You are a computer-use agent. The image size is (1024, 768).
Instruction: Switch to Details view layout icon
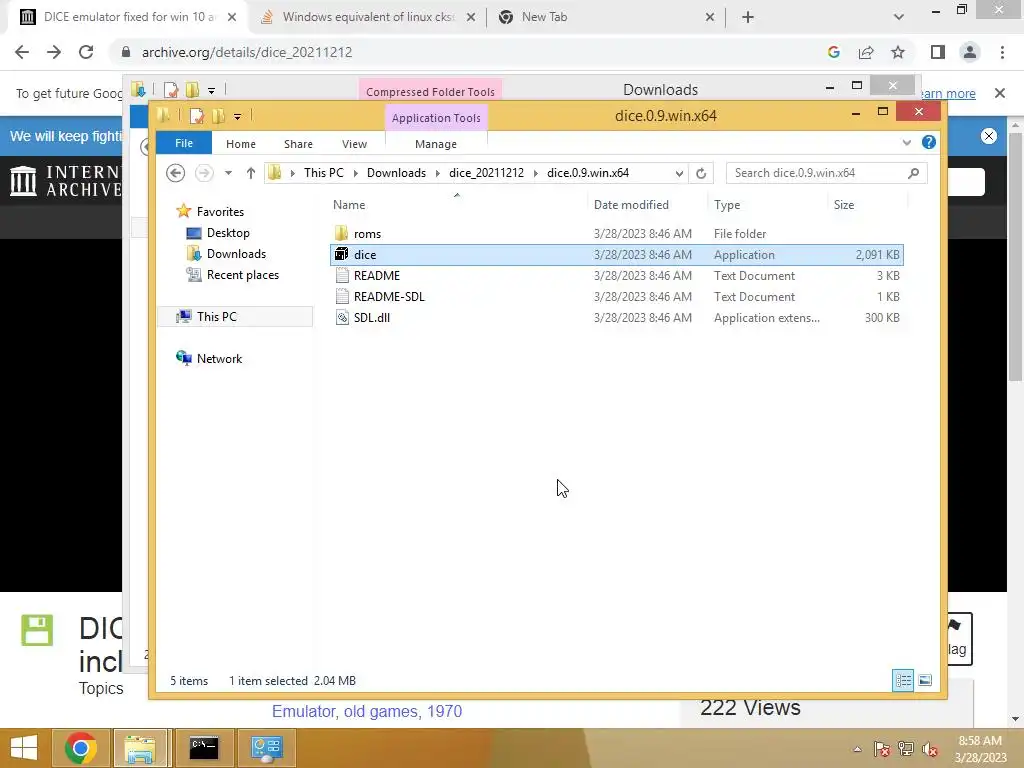(903, 680)
